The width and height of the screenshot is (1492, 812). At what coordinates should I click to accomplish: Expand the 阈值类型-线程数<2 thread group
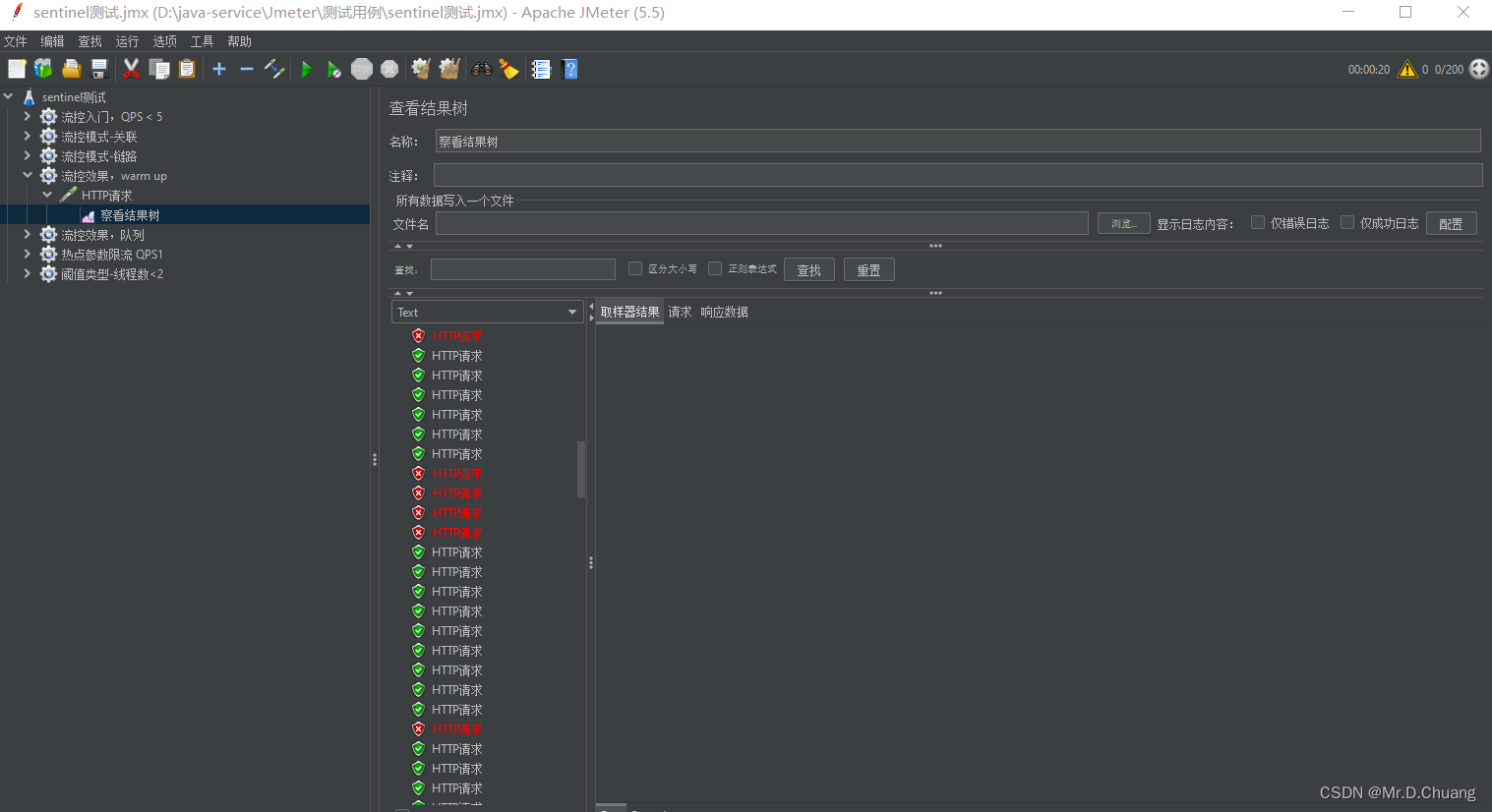coord(28,273)
